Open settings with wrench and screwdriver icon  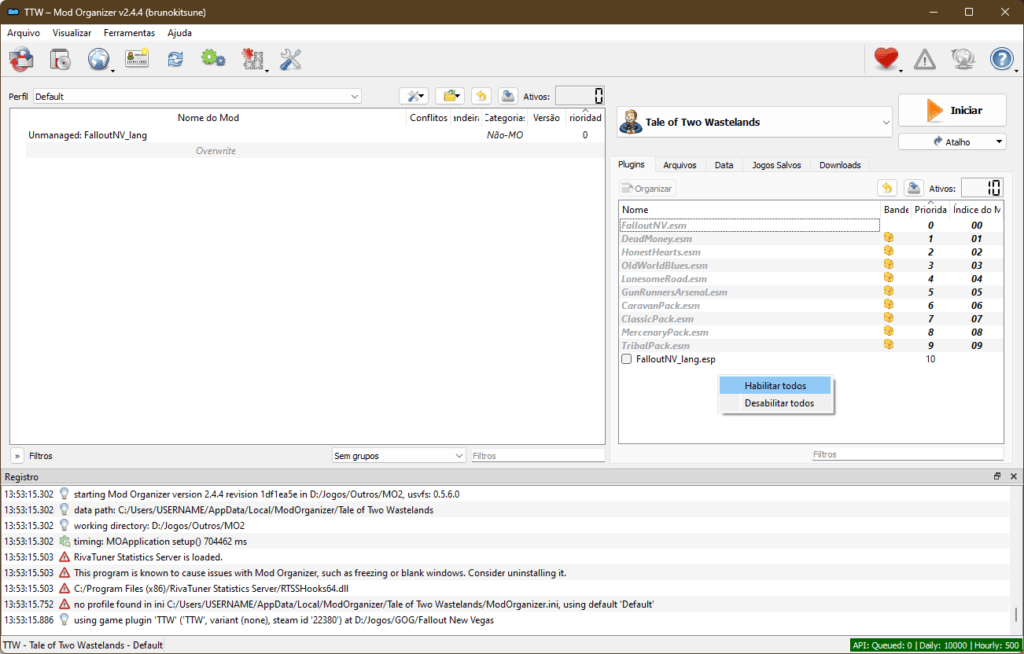[x=291, y=60]
